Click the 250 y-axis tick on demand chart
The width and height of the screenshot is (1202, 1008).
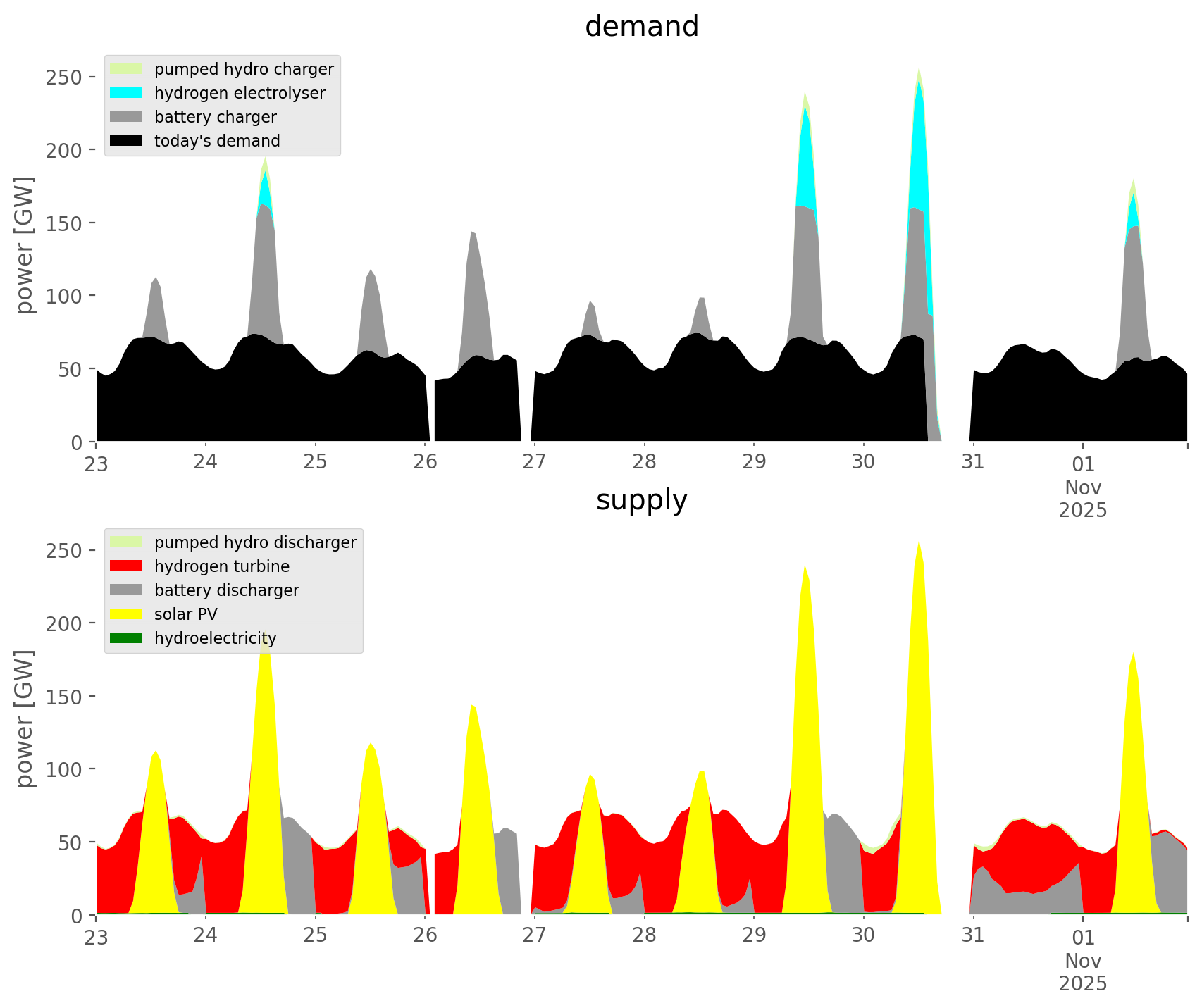point(63,77)
